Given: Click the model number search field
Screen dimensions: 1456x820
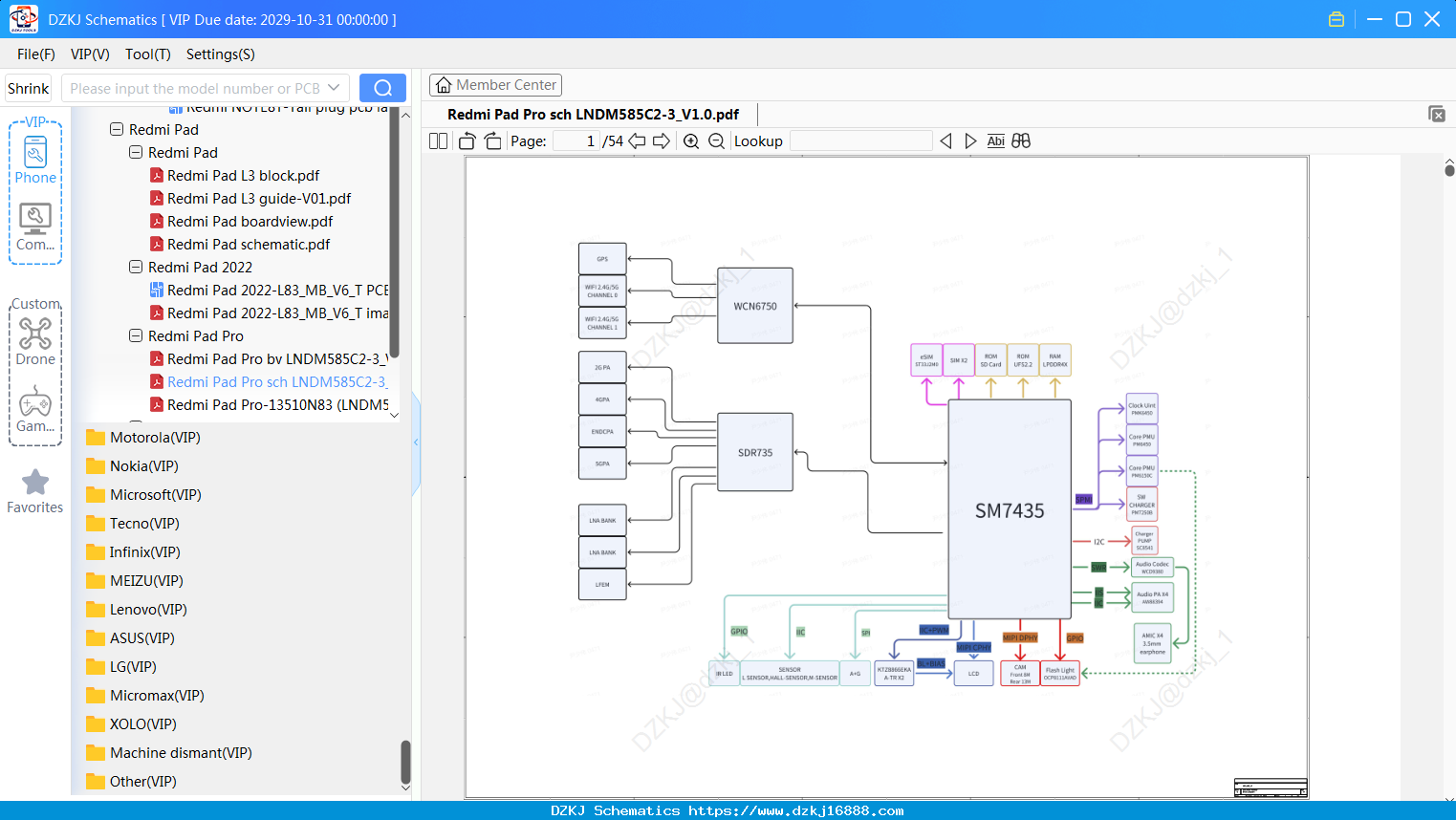Looking at the screenshot, I should [x=194, y=88].
